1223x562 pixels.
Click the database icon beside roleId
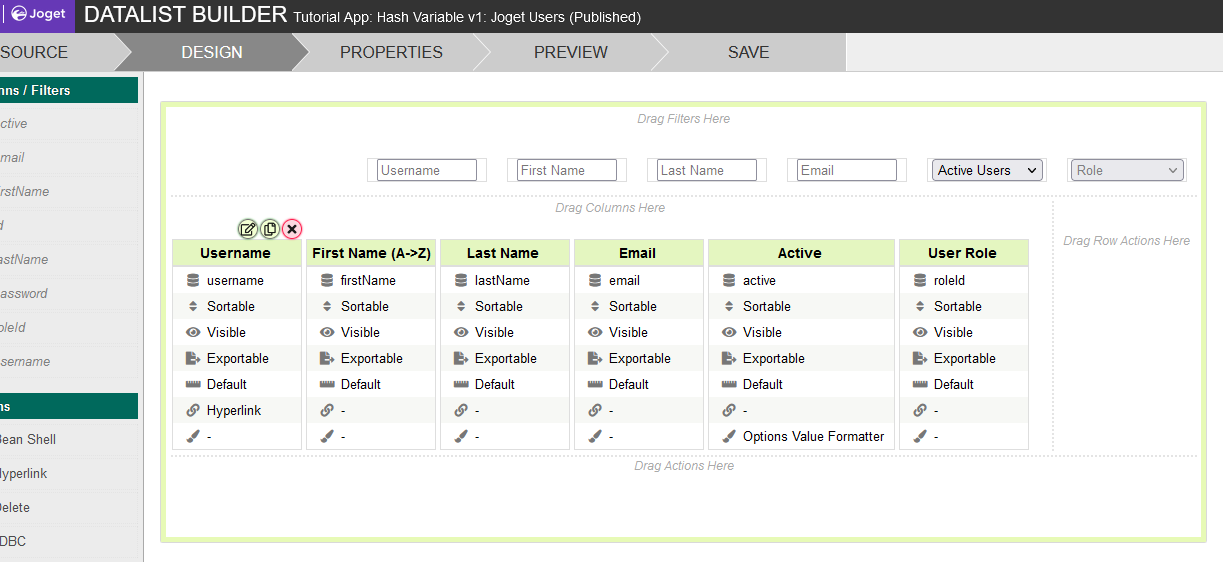920,281
